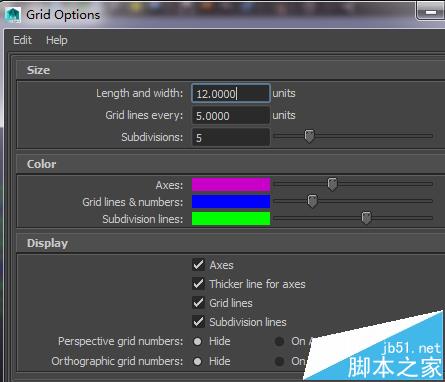Minimize the Grid Options window
The height and width of the screenshot is (382, 445).
[431, 12]
